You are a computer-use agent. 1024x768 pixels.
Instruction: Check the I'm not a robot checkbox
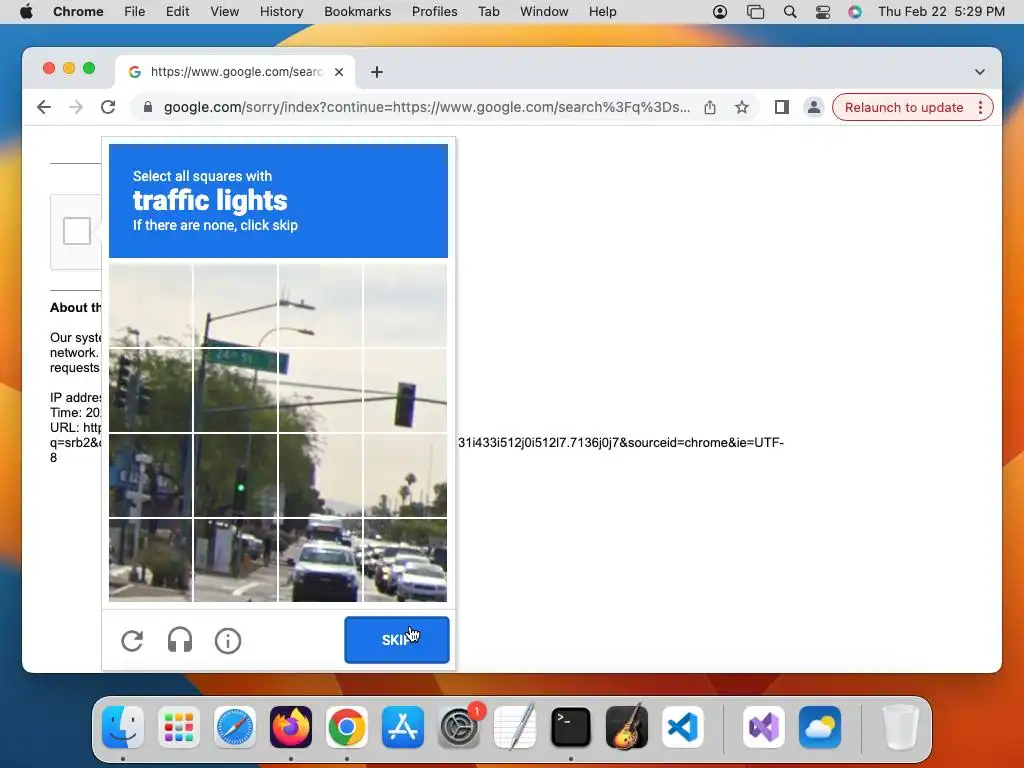point(77,231)
